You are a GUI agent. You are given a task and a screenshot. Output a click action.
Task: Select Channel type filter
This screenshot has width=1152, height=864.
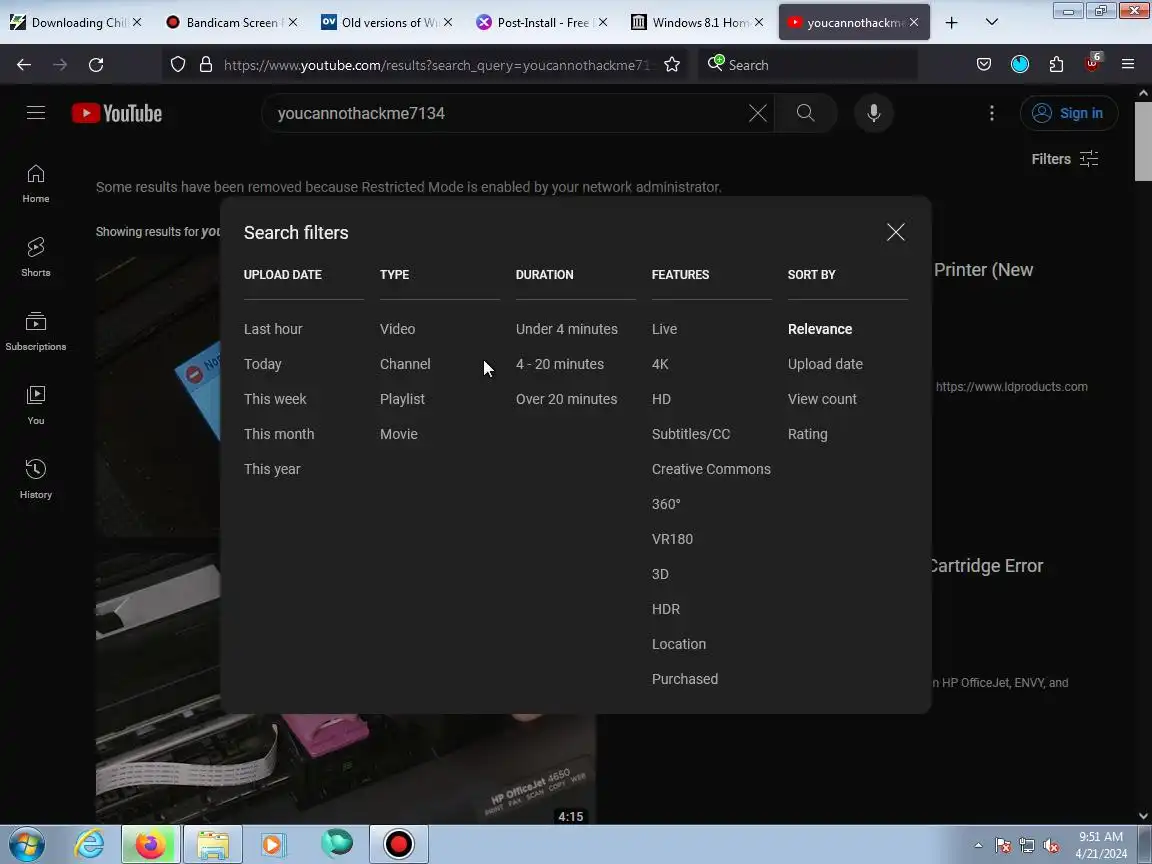pyautogui.click(x=405, y=364)
